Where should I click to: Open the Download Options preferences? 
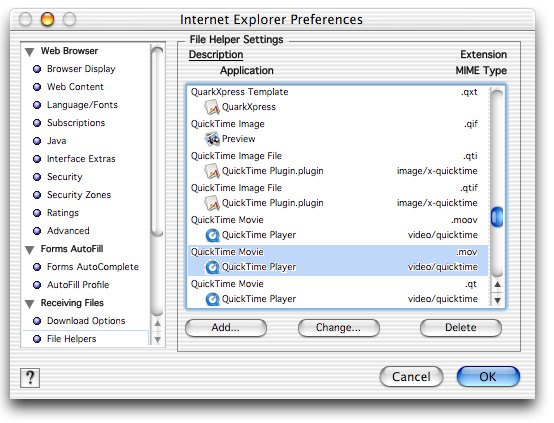point(86,321)
